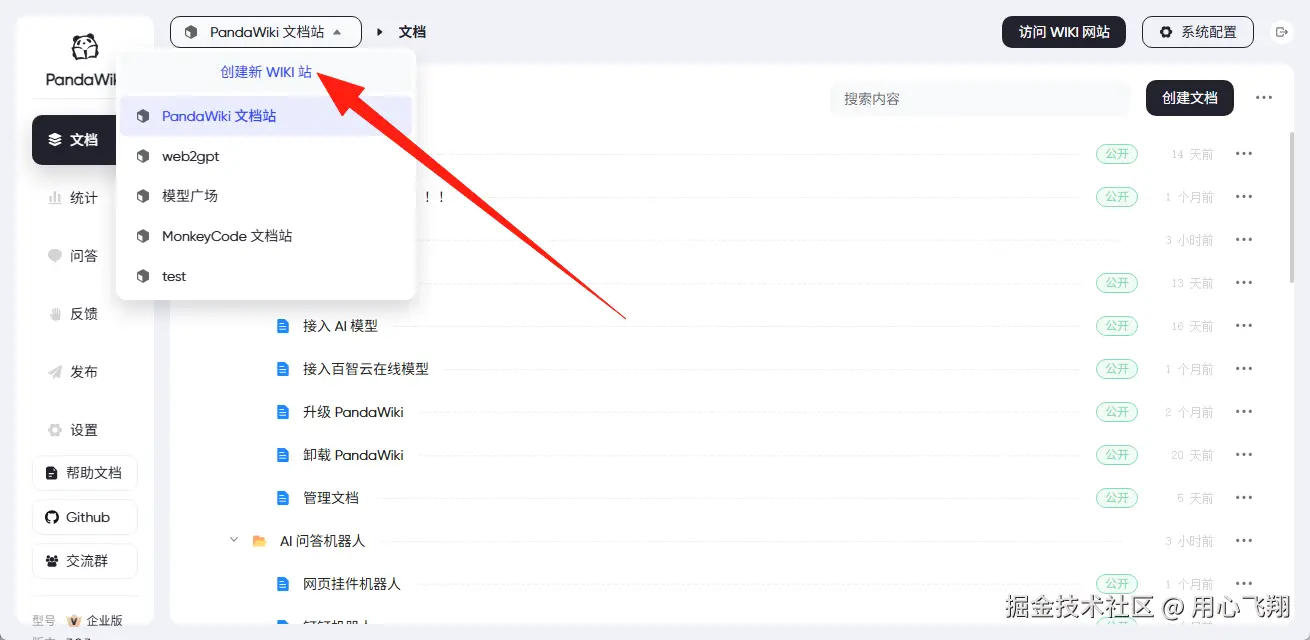Click the 创建文档 button

click(1190, 98)
